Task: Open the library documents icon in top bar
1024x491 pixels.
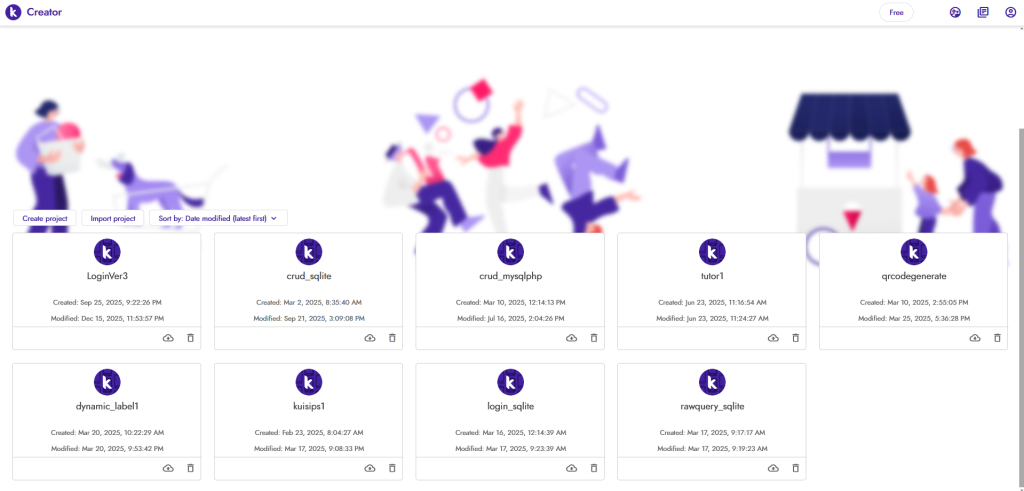Action: tap(983, 13)
